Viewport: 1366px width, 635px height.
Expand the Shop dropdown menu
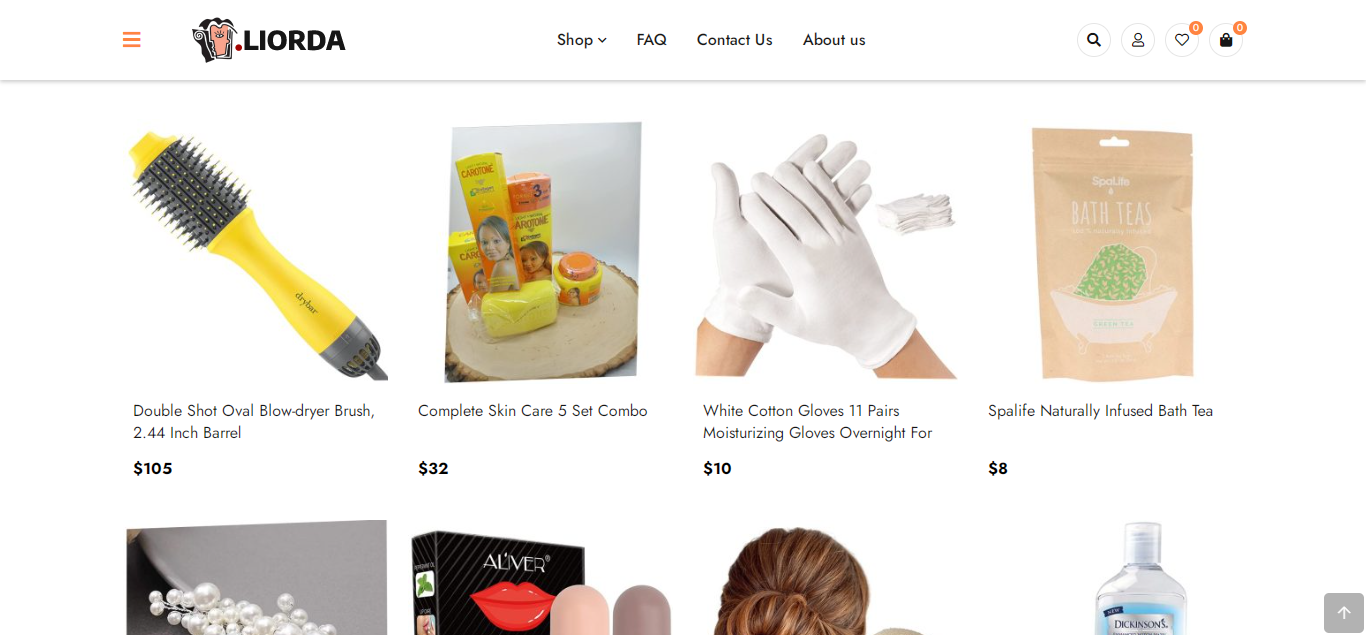click(x=581, y=40)
